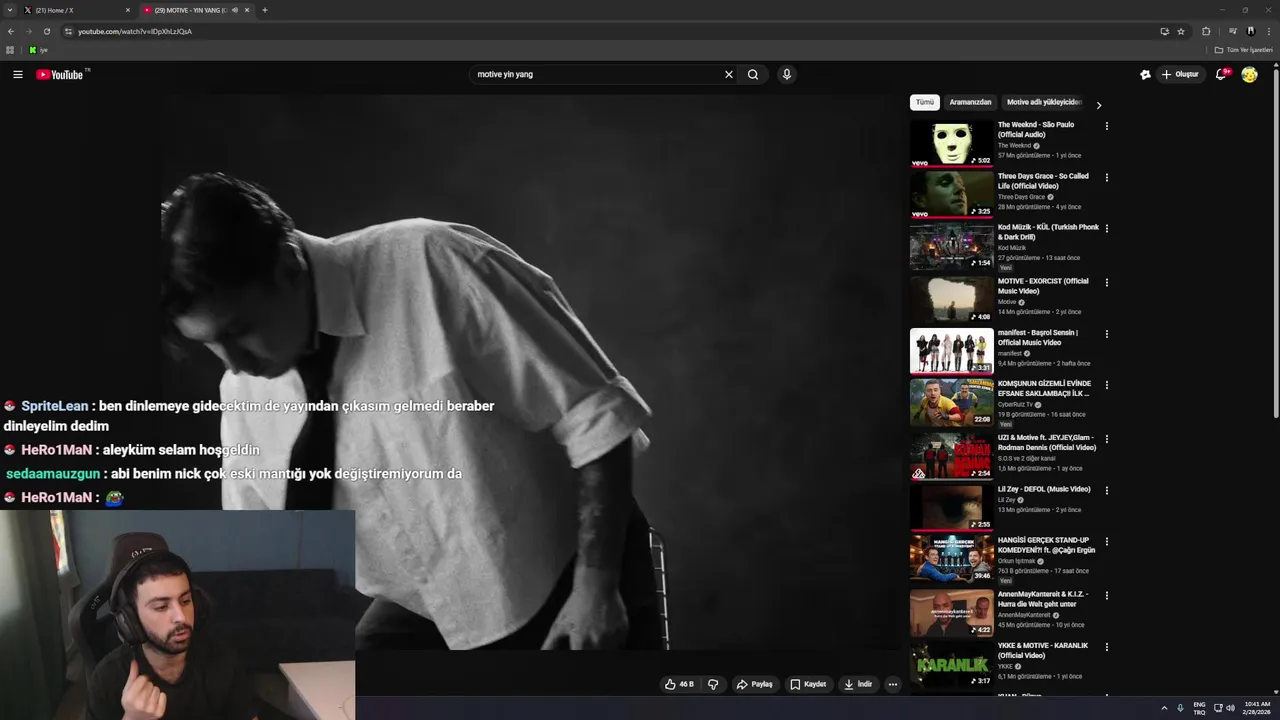The width and height of the screenshot is (1280, 720).
Task: Open options for UZI & Motive video
Action: (1106, 439)
